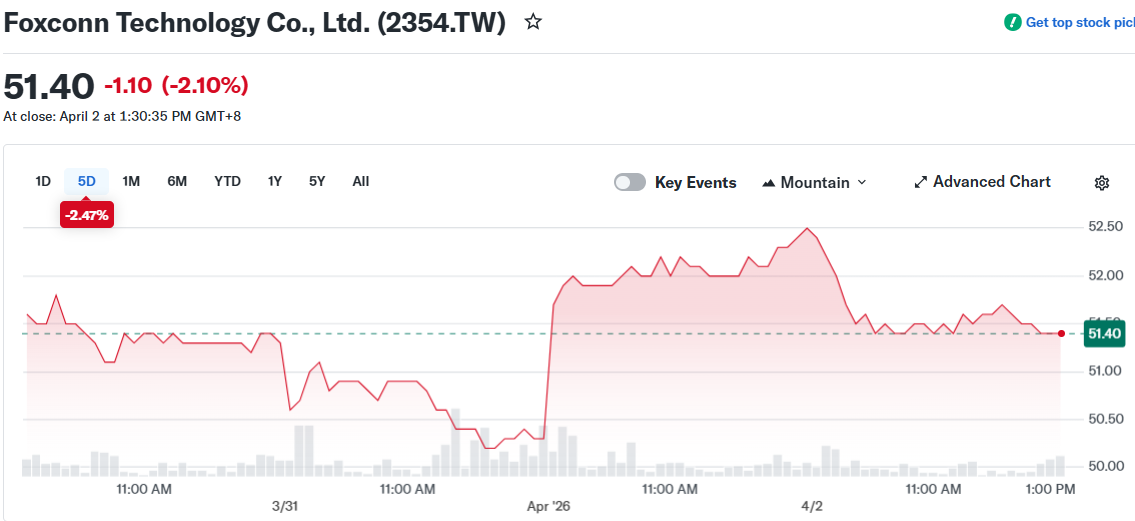Show year-to-date YTD range
Screen dimensions: 1135x521
click(x=227, y=182)
